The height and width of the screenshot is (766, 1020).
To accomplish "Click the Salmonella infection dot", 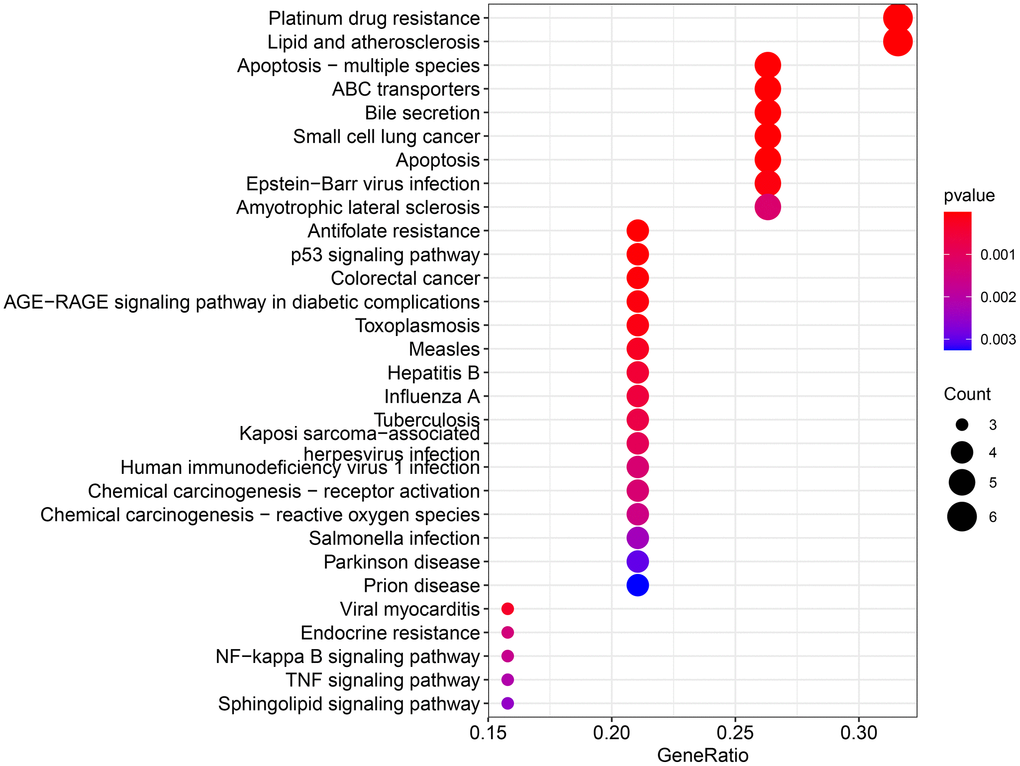I will point(638,538).
